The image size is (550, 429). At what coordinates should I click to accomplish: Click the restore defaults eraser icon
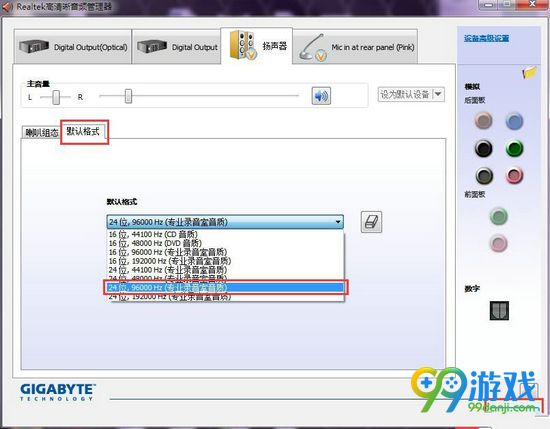pyautogui.click(x=371, y=222)
